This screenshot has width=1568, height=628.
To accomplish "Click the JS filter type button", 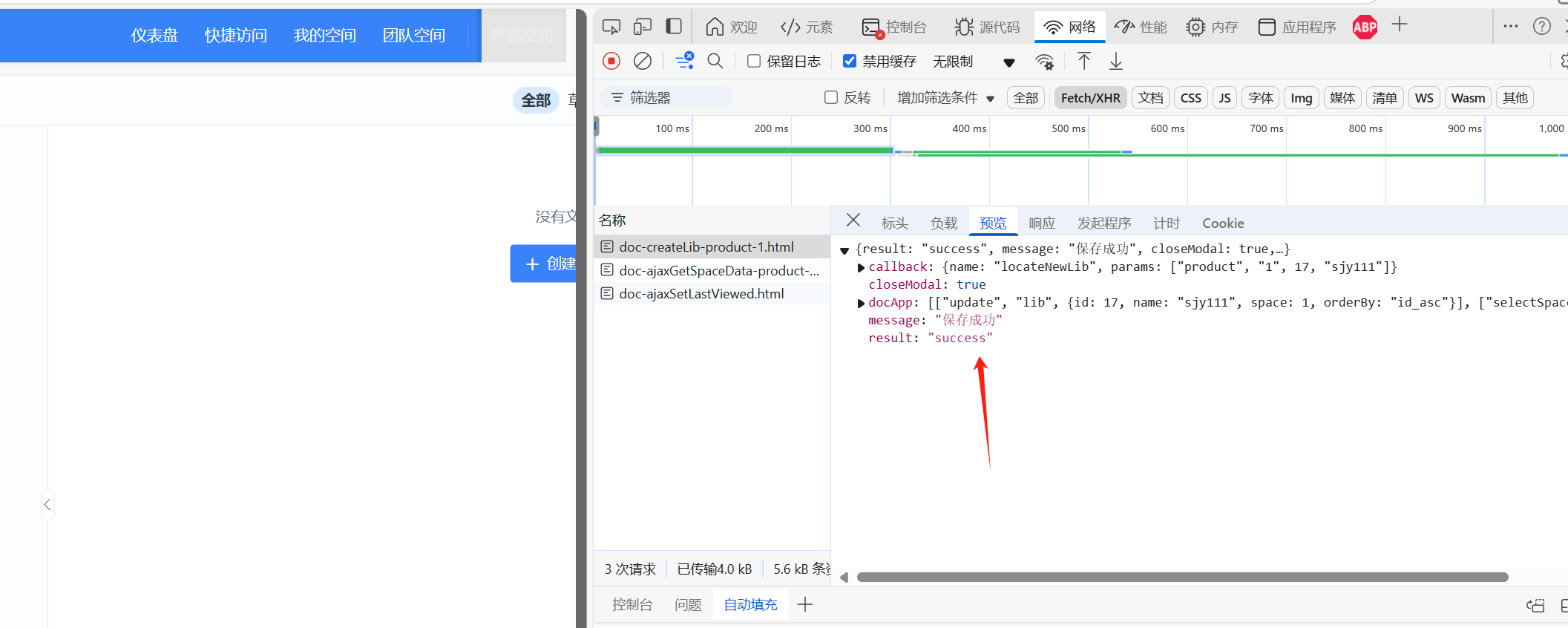I will (x=1224, y=98).
